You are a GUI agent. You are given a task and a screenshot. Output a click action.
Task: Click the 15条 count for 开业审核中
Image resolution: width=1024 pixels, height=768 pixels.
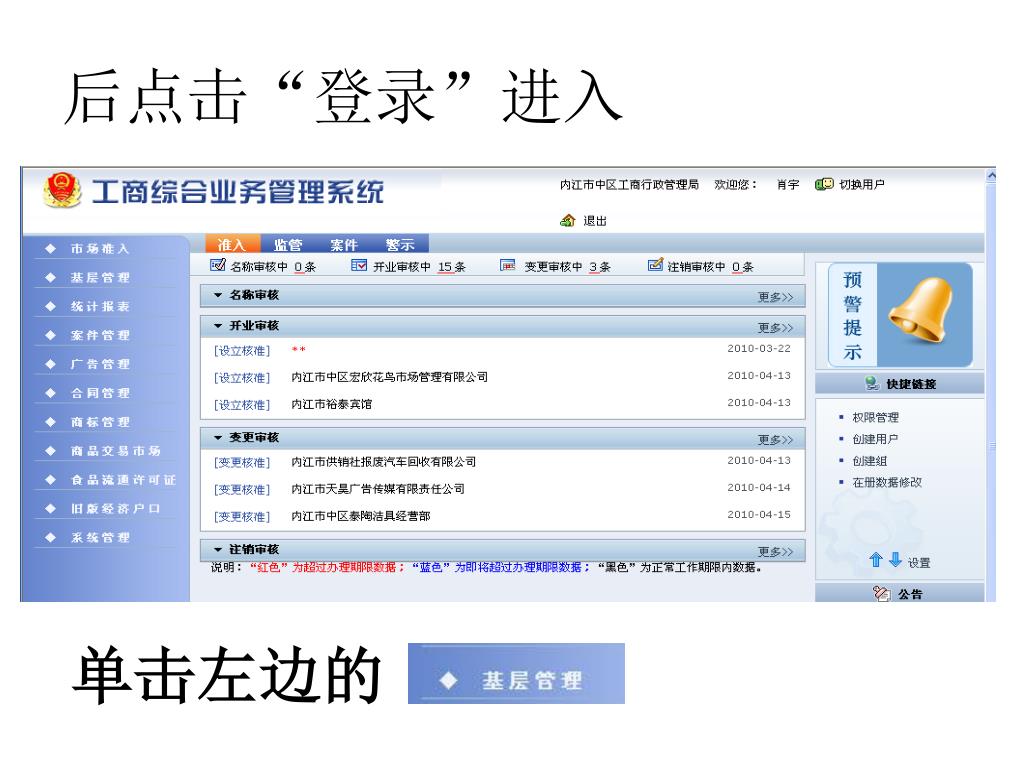tap(452, 267)
